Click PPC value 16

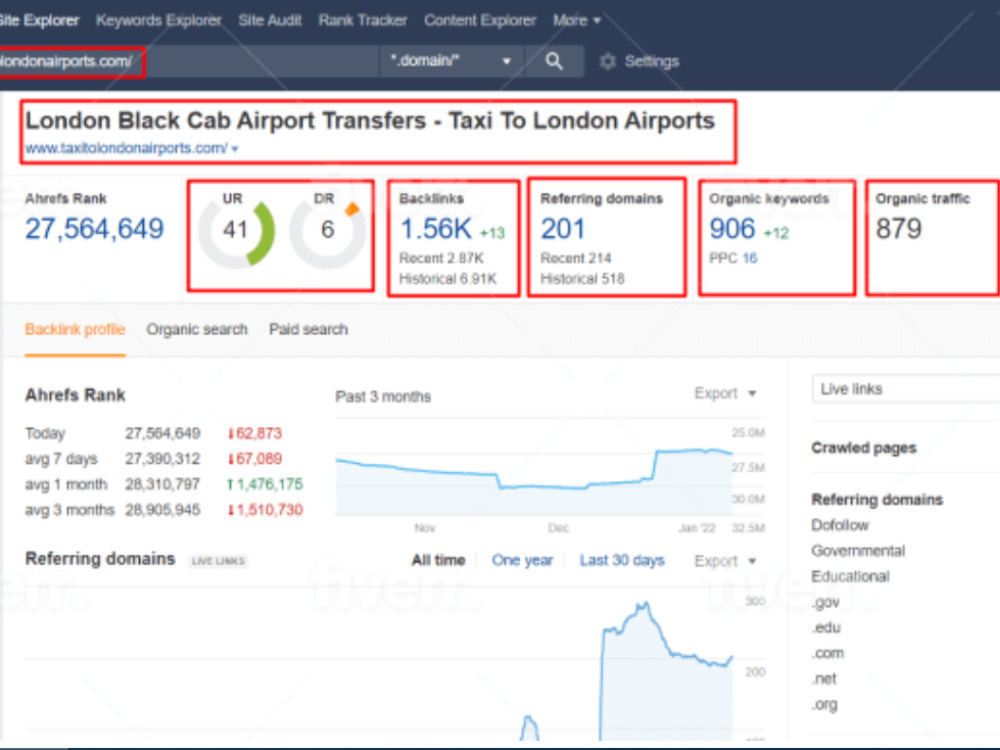click(x=749, y=258)
